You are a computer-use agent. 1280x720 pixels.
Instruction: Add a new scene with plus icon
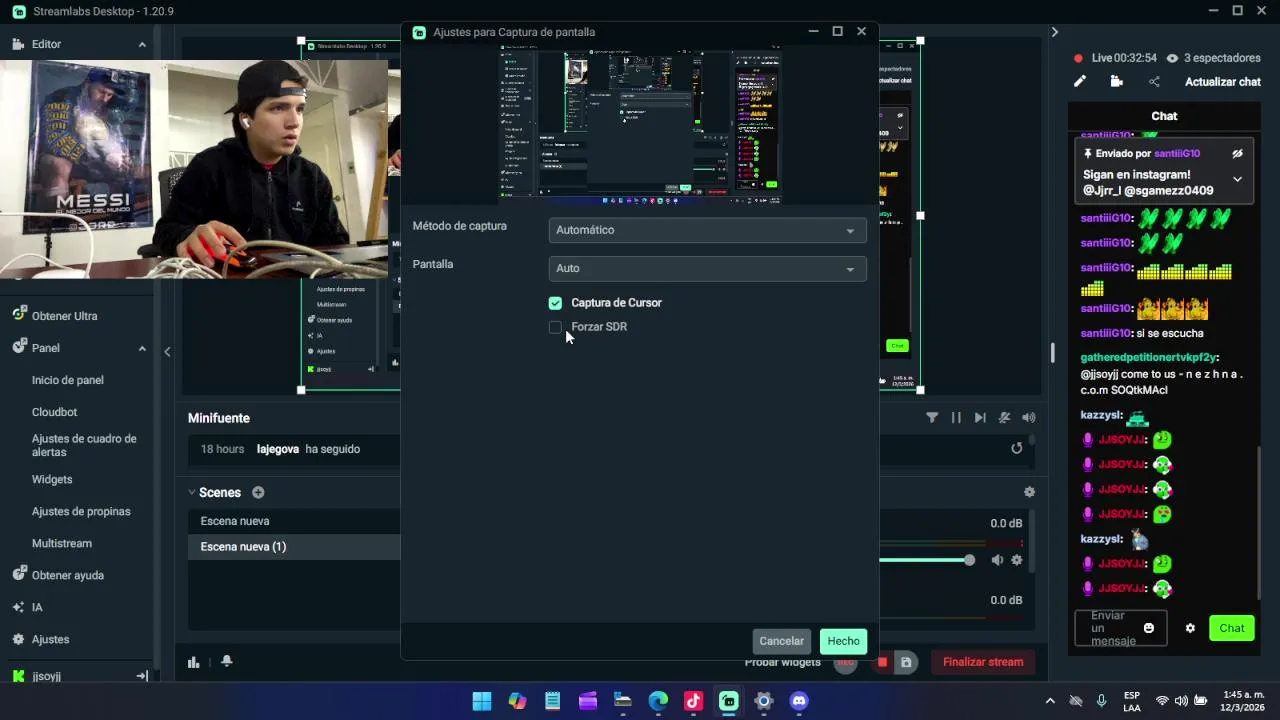click(258, 492)
